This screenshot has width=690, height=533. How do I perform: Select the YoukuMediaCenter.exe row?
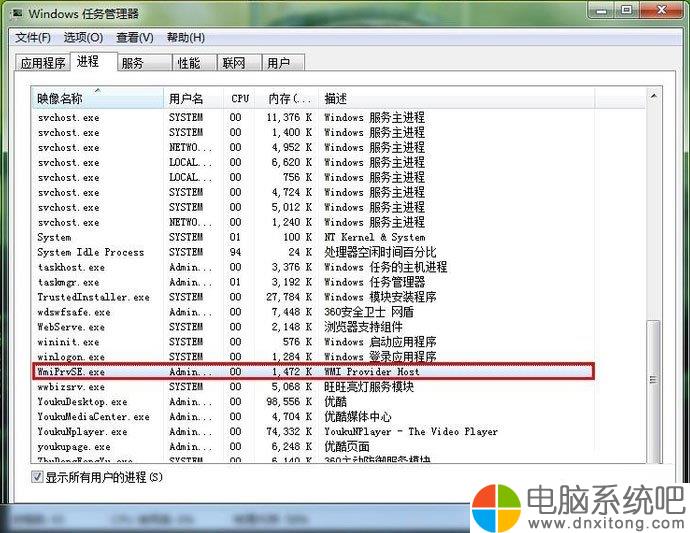tap(312, 417)
